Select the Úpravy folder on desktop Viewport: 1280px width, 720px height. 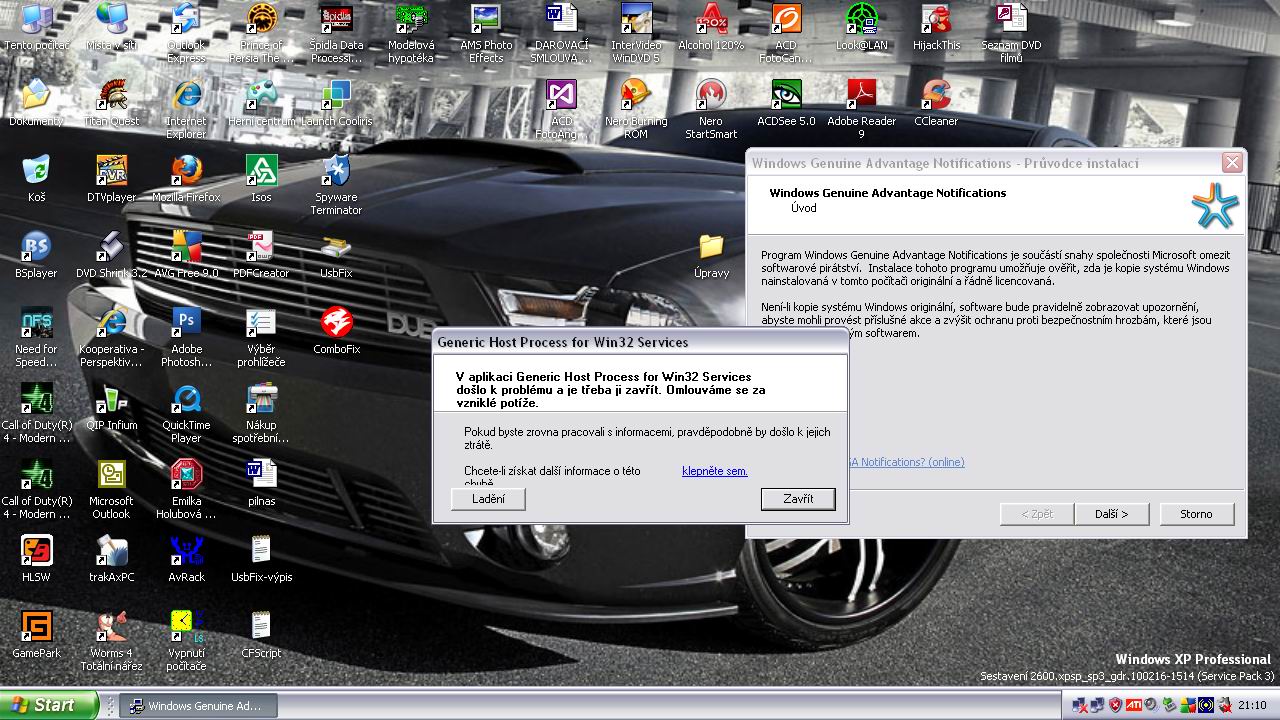pos(711,247)
